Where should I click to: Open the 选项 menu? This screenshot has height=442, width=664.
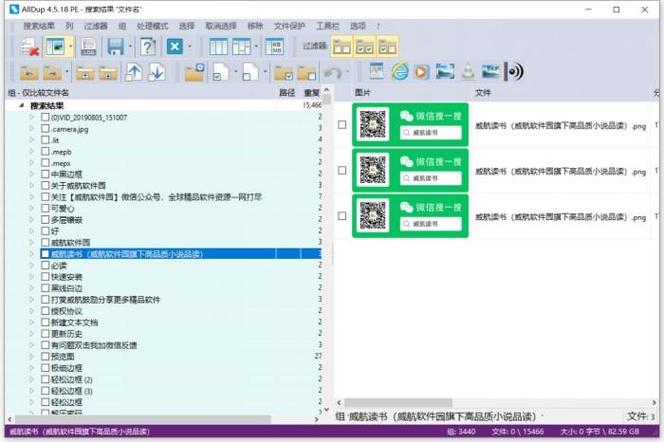click(358, 26)
